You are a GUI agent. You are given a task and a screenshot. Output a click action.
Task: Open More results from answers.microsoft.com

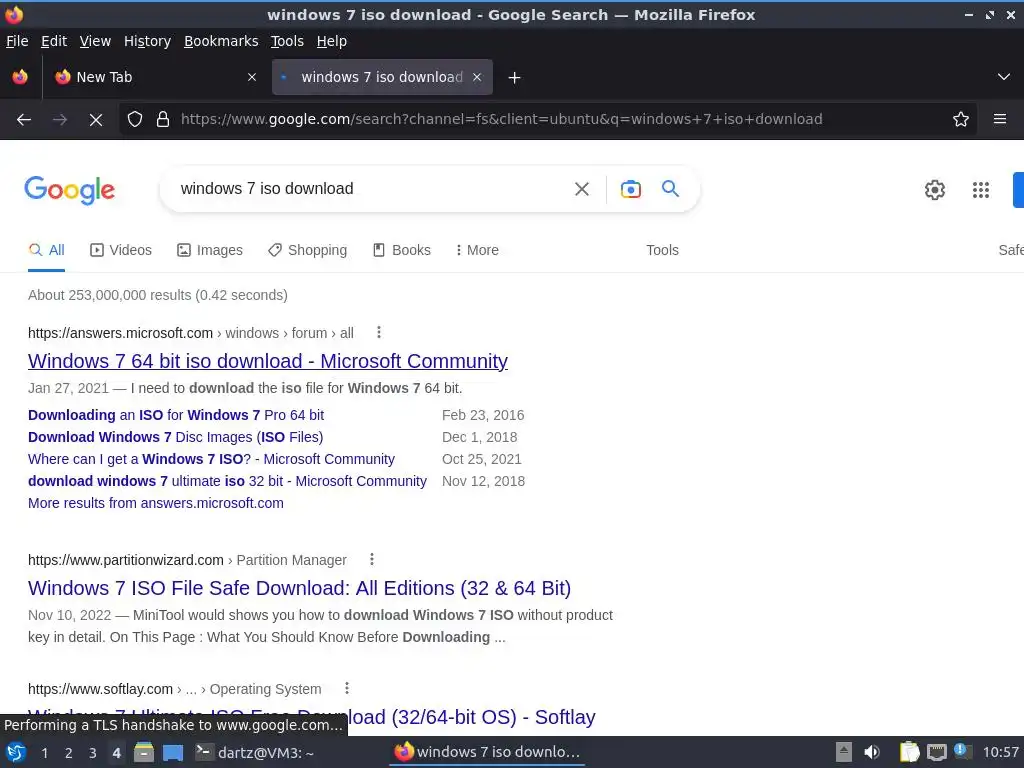(x=155, y=504)
